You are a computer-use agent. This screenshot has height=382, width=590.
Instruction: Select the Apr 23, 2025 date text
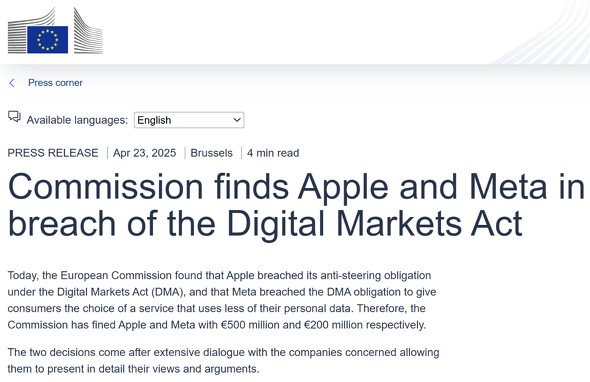144,153
